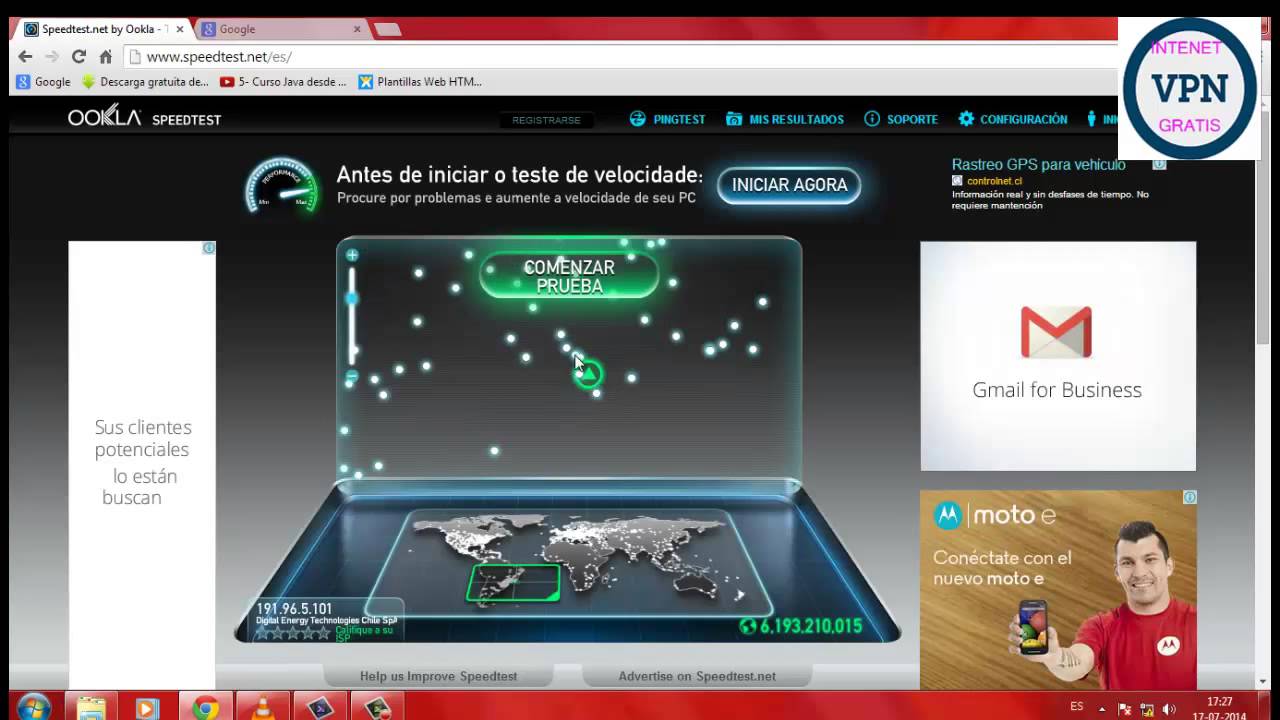Click the Ookla Speedtest logo
Viewport: 1280px width, 720px height.
pyautogui.click(x=144, y=117)
